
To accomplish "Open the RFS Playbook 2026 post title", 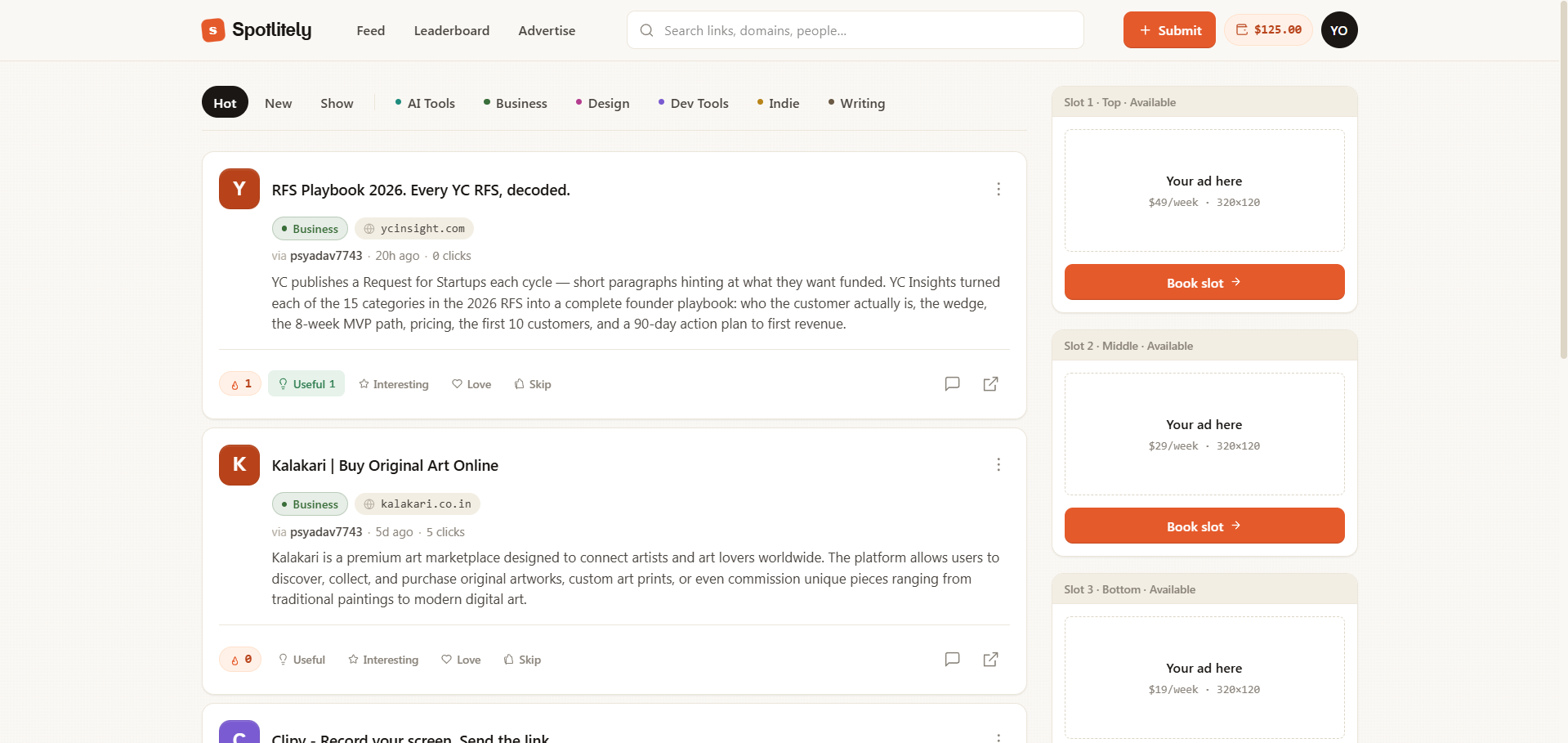I will pyautogui.click(x=421, y=190).
